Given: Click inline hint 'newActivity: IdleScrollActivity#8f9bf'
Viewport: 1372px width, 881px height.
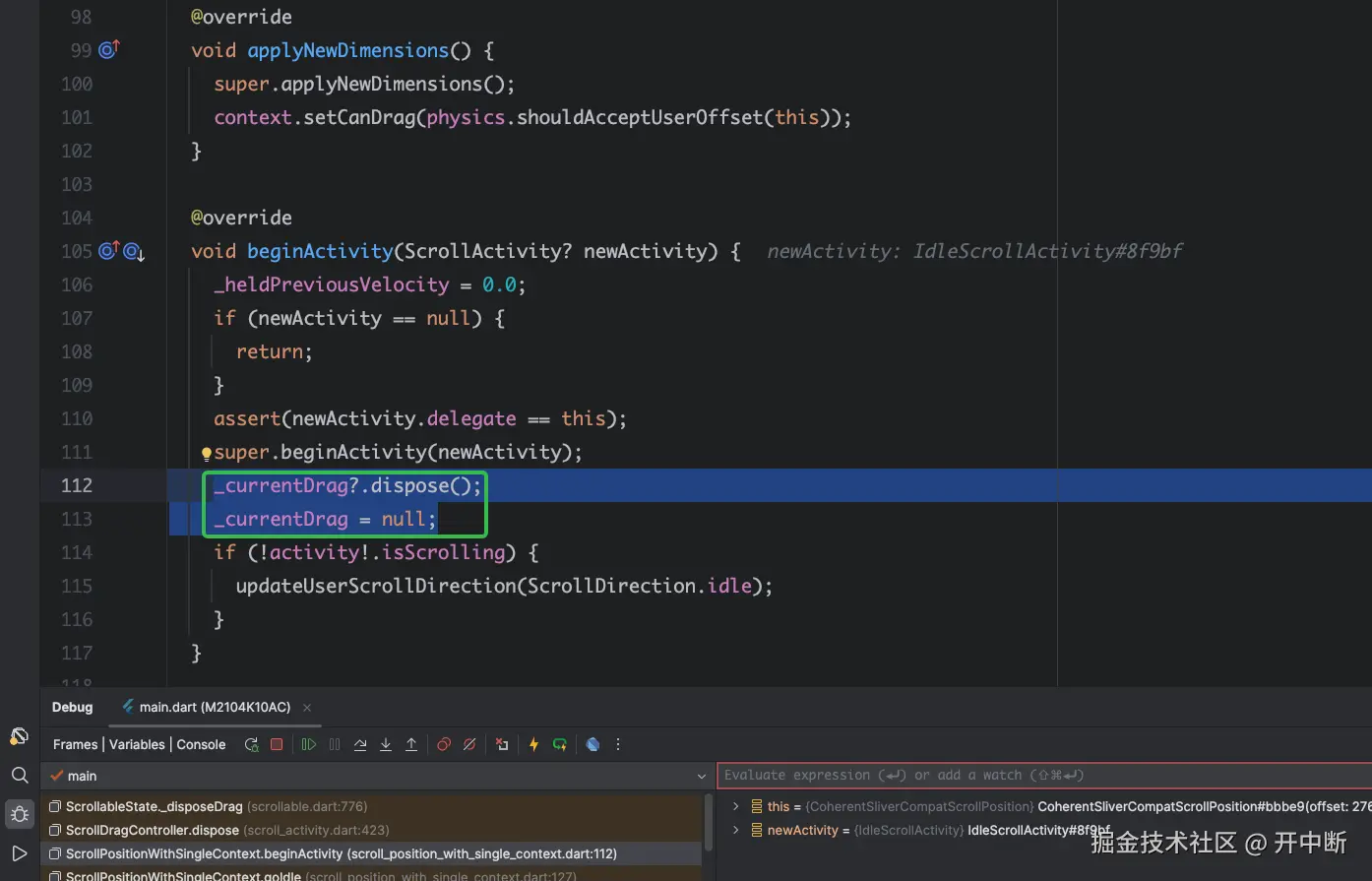Looking at the screenshot, I should pos(974,251).
